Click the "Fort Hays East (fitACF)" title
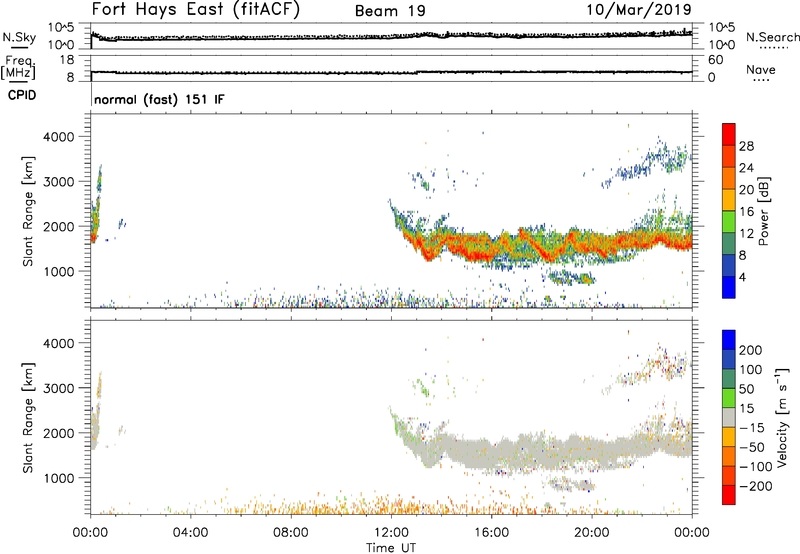This screenshot has height=554, width=800. tap(196, 10)
